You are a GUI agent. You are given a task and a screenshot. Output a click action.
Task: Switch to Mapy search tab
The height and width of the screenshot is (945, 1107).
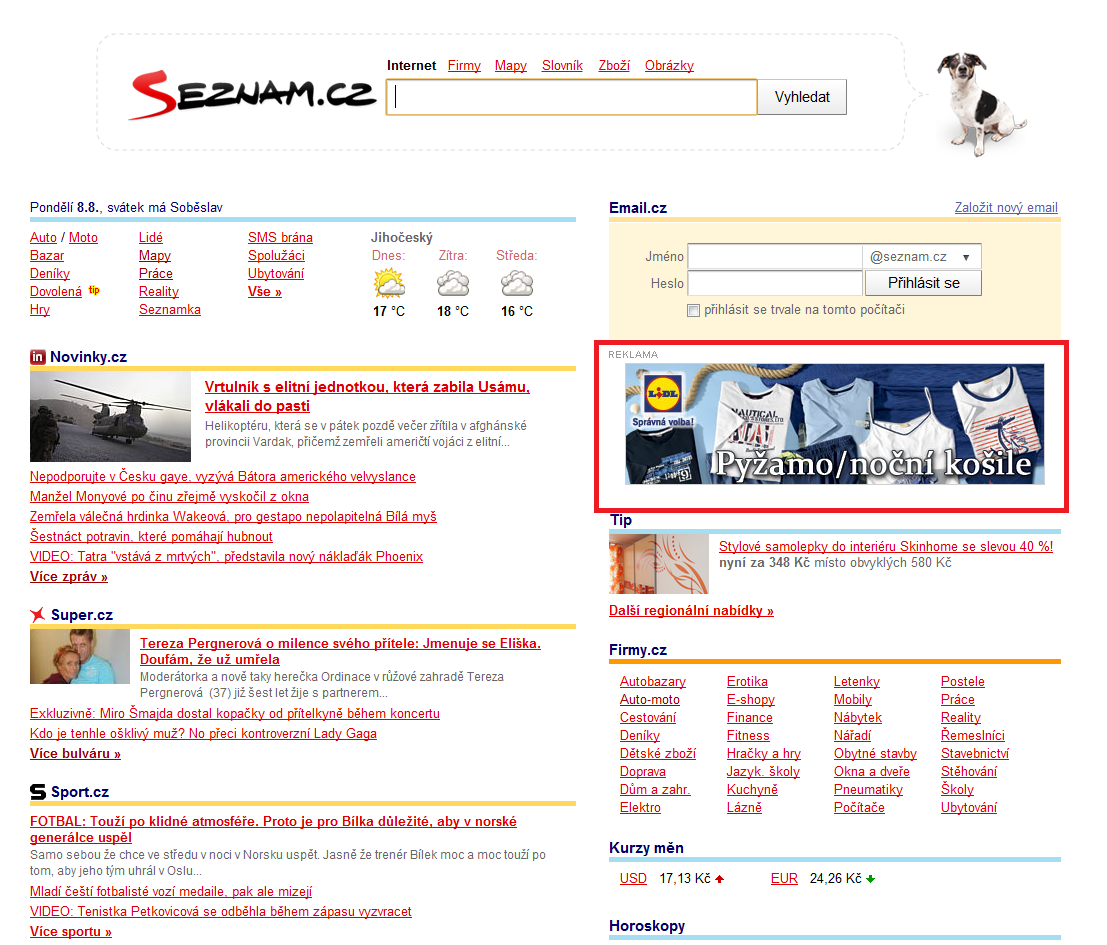point(510,66)
